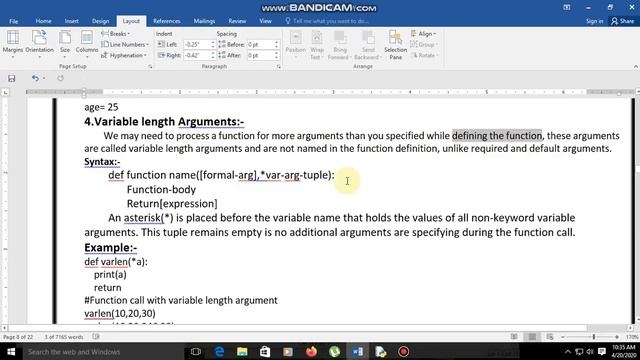Click the Indent Right value field
The width and height of the screenshot is (640, 360).
pos(196,55)
